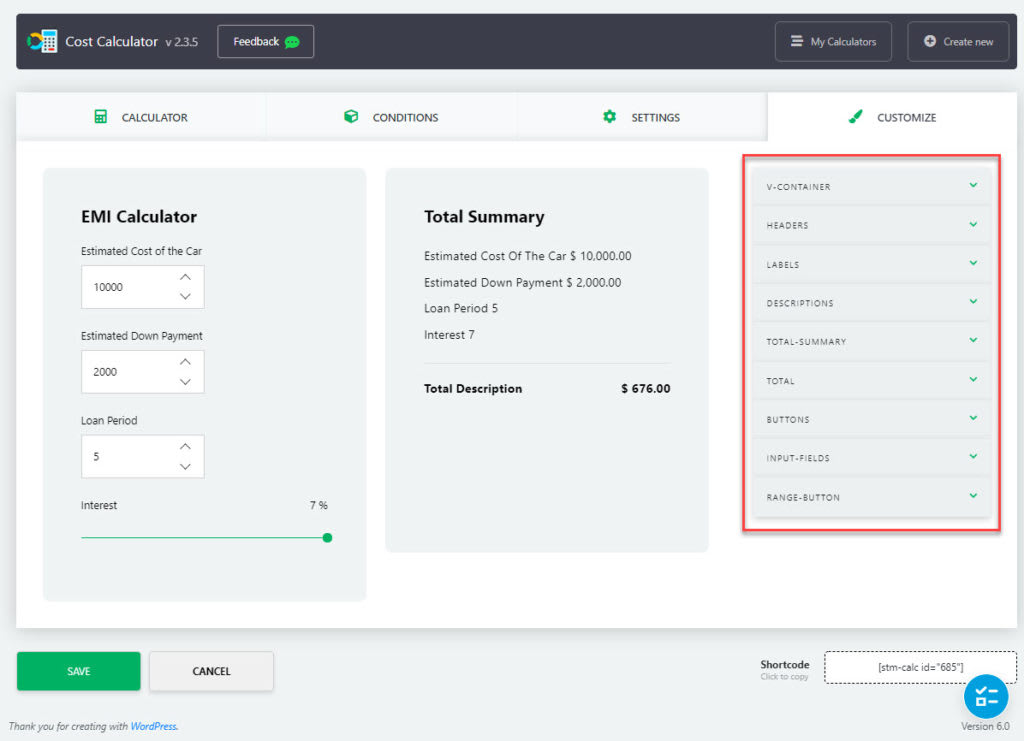Viewport: 1024px width, 741px height.
Task: Increase Estimated Cost of the Car value
Action: pos(185,277)
